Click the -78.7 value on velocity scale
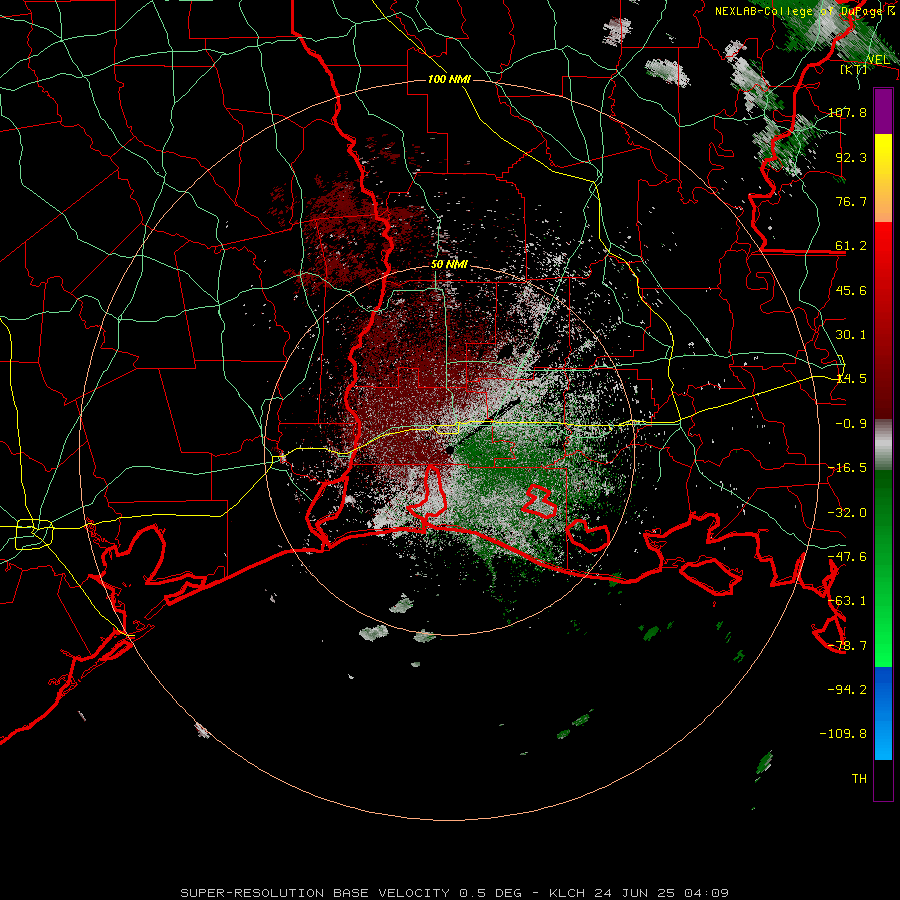 pos(847,646)
